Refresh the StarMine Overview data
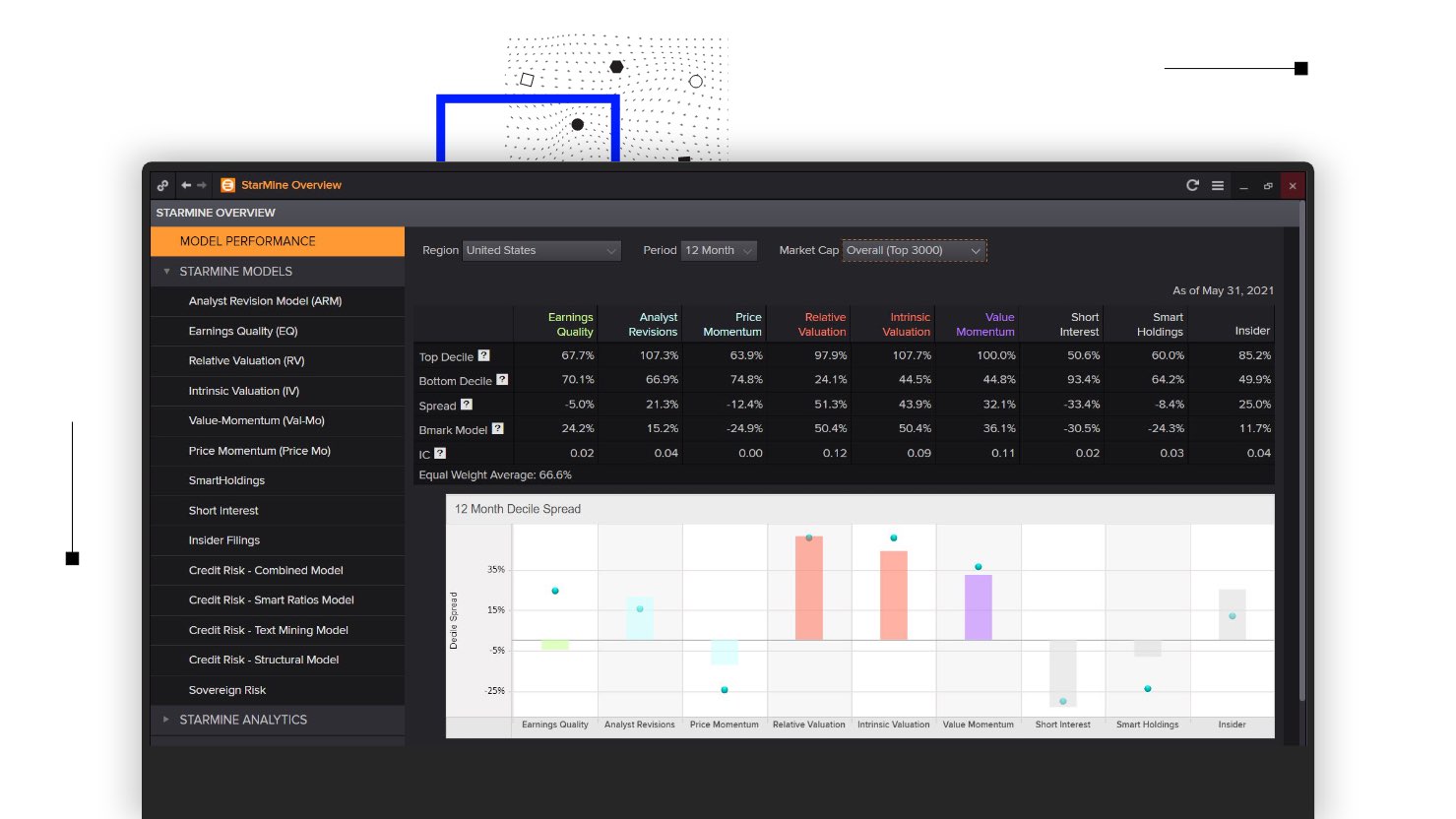Image resolution: width=1456 pixels, height=819 pixels. pos(1192,185)
